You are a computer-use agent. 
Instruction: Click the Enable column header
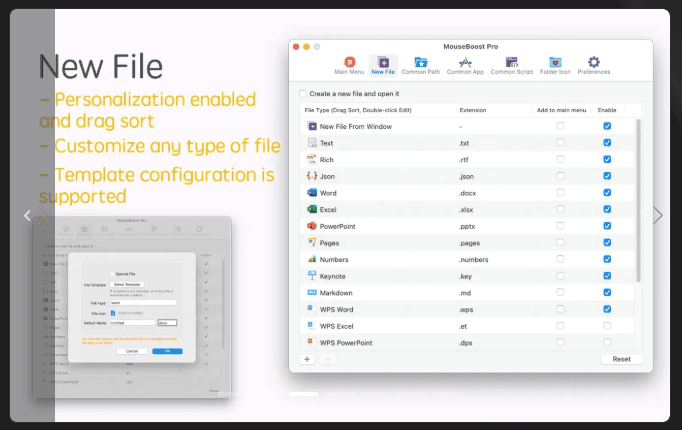coord(607,110)
